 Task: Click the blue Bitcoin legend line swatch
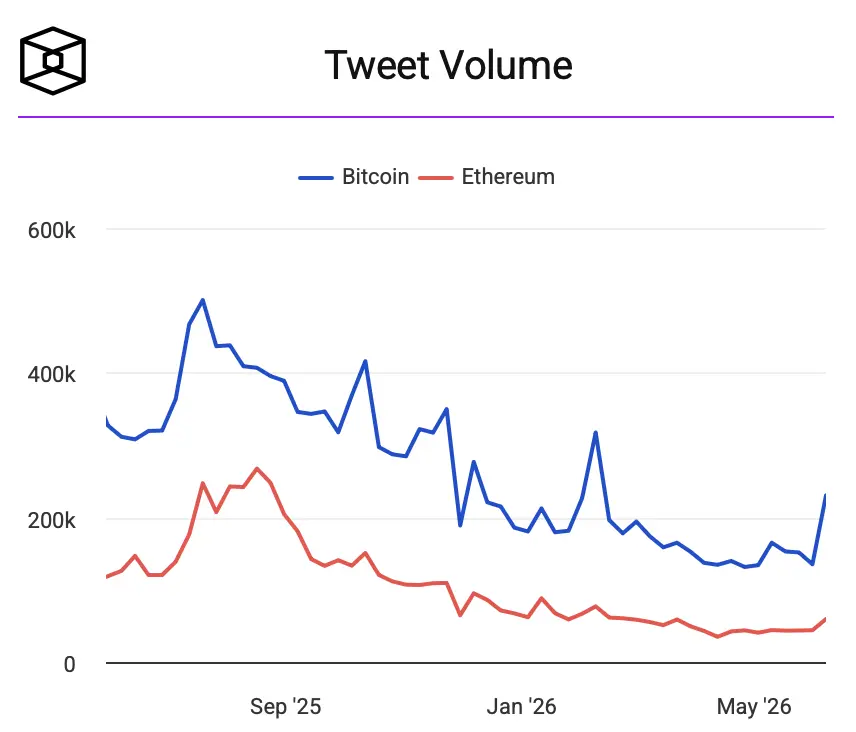tap(316, 178)
